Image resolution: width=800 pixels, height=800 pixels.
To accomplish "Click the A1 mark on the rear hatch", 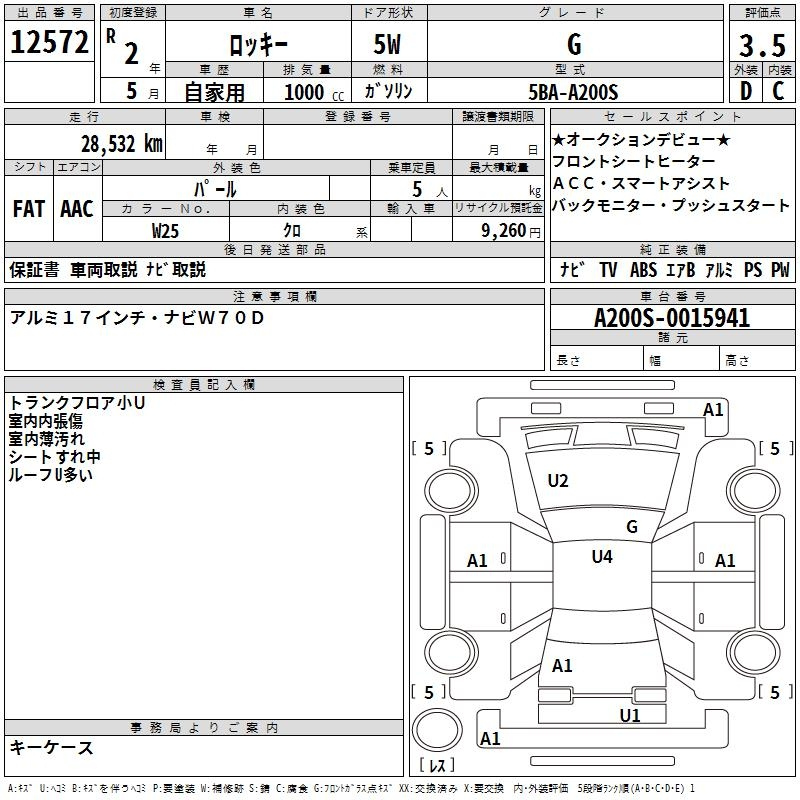I will point(562,665).
